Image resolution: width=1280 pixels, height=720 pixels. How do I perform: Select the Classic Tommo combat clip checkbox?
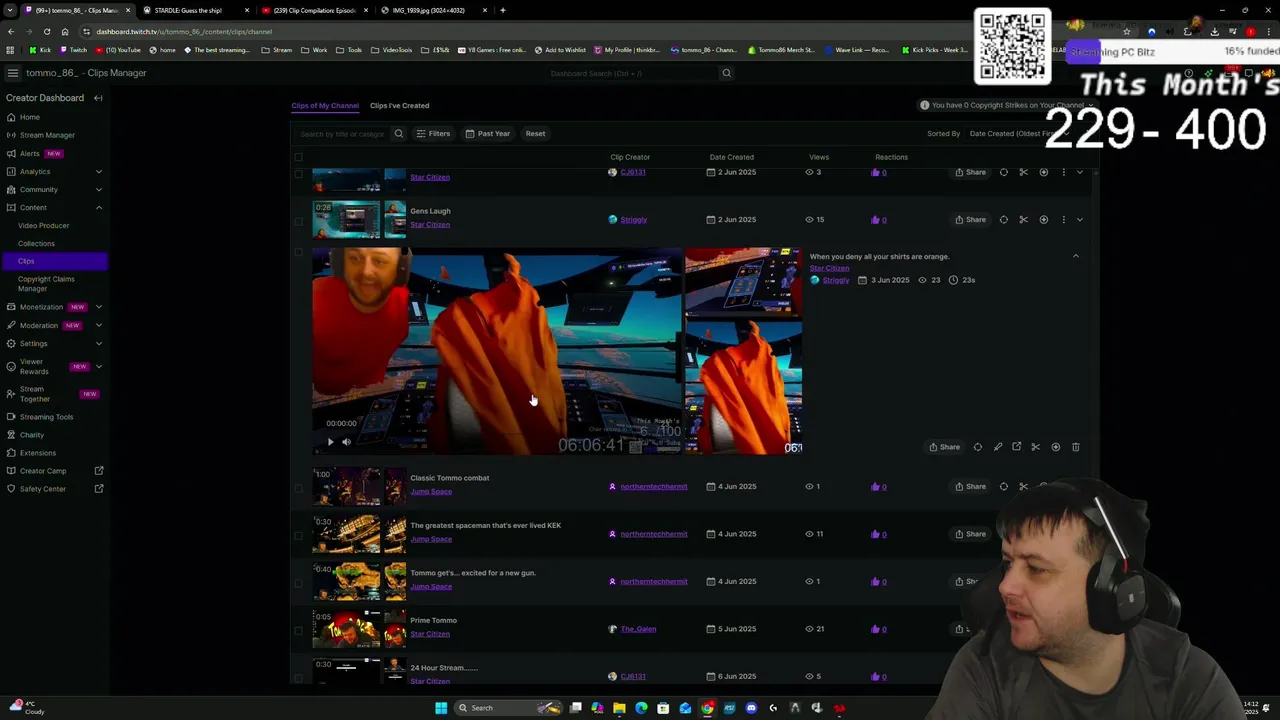(298, 487)
